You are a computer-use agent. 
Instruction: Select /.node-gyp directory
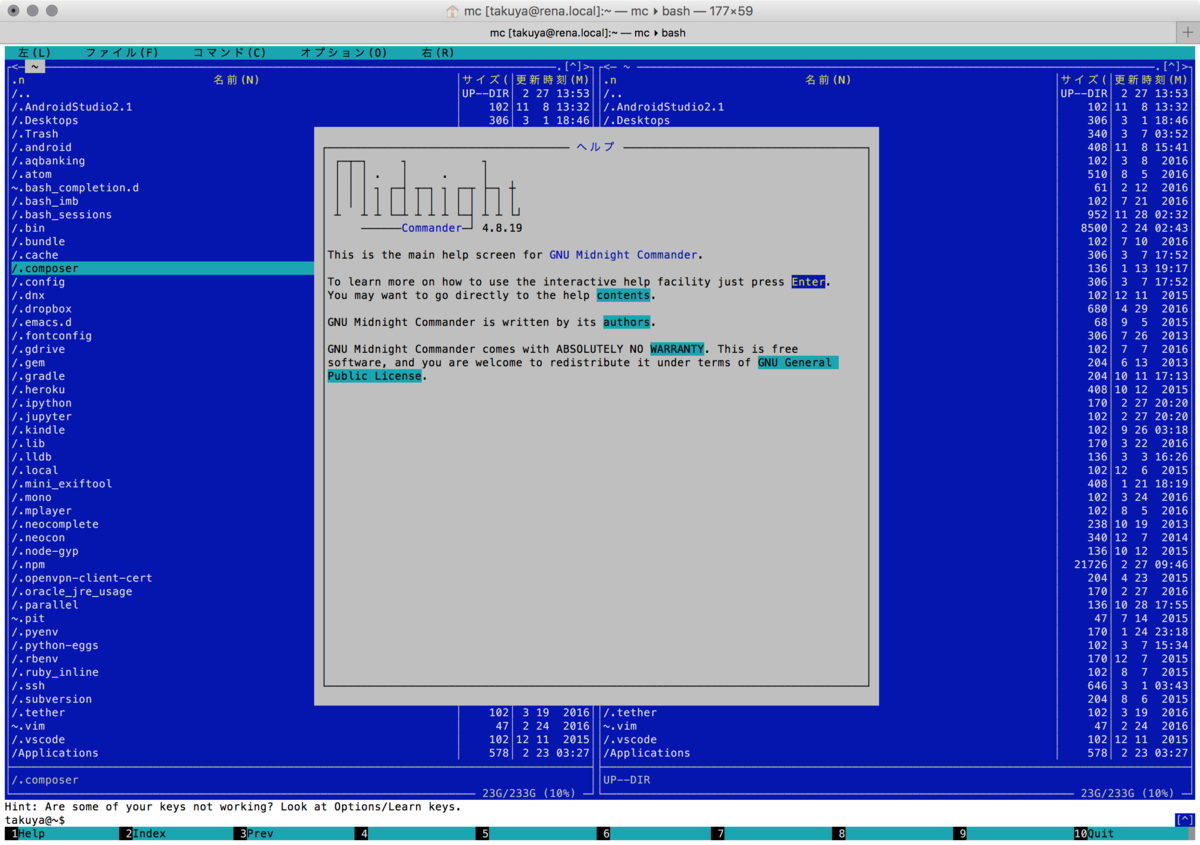[x=45, y=552]
